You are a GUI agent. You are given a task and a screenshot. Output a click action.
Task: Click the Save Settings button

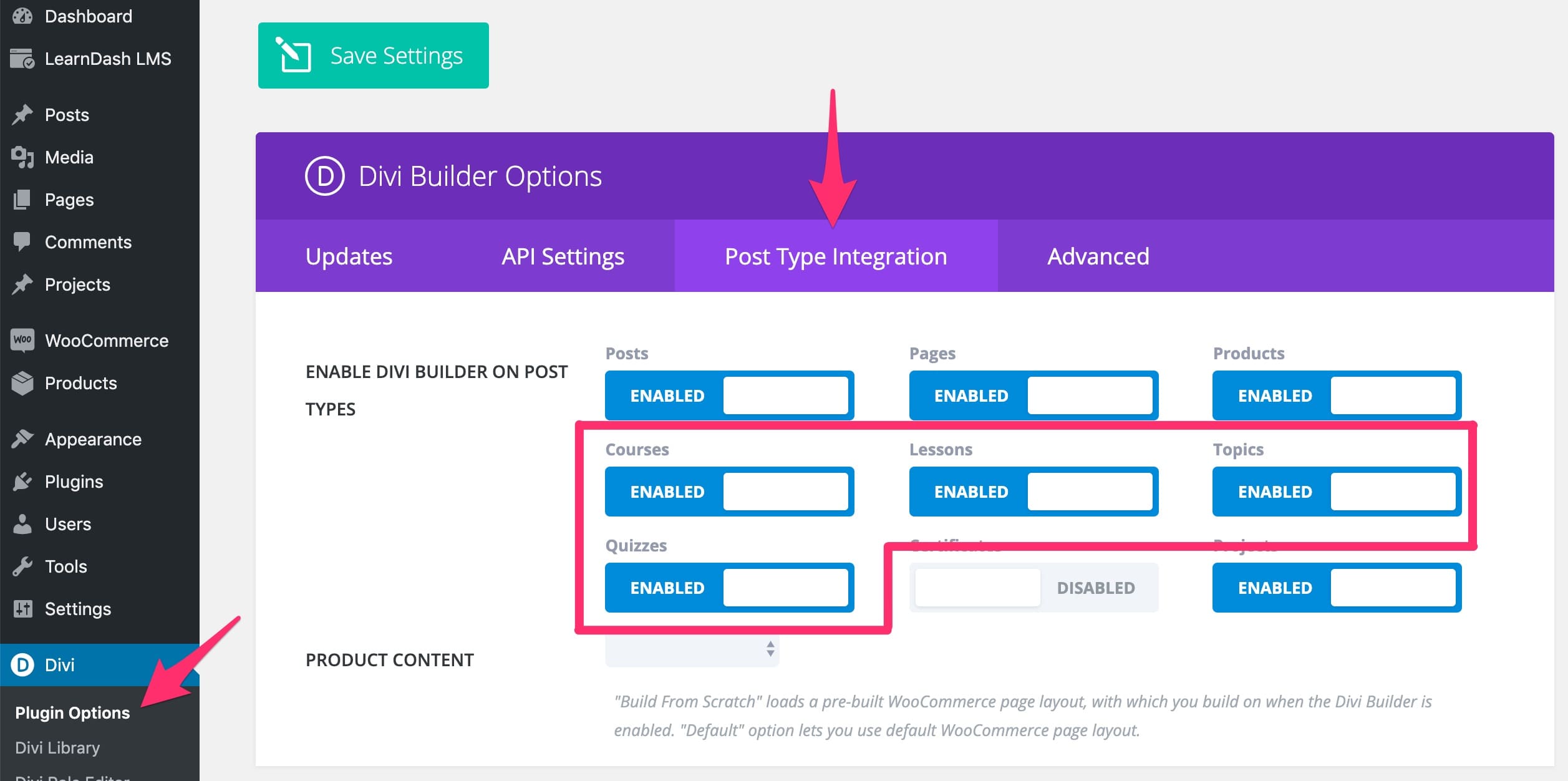coord(373,56)
